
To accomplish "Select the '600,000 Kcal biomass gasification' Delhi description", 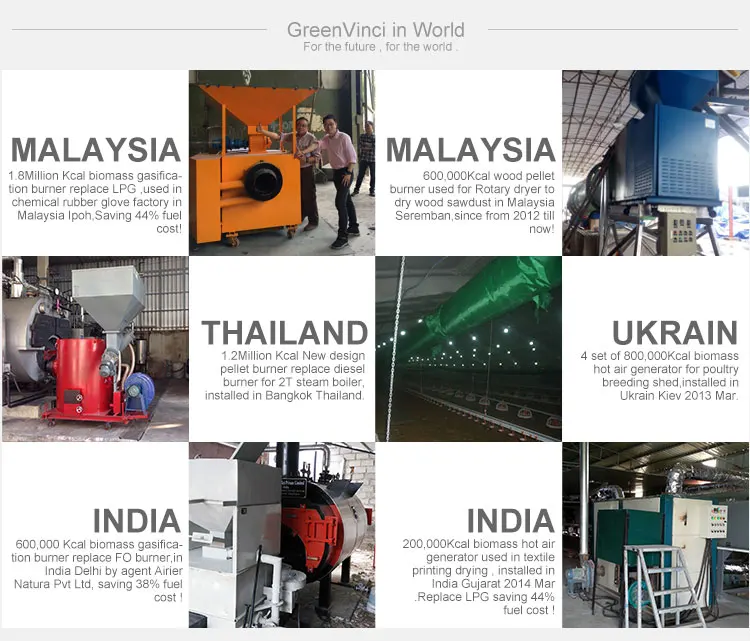I will 97,571.
